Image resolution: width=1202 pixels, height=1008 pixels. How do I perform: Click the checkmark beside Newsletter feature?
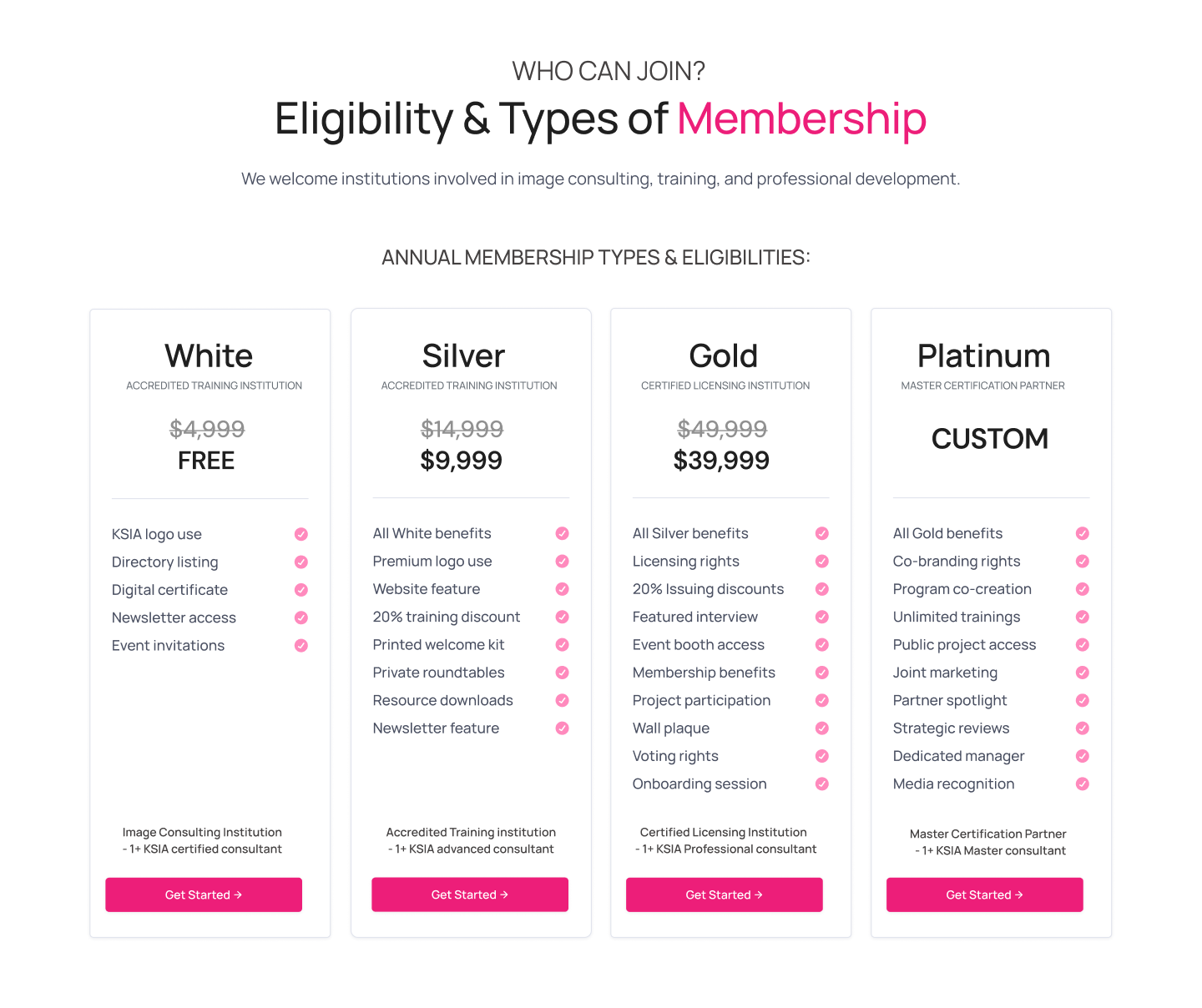(x=563, y=728)
